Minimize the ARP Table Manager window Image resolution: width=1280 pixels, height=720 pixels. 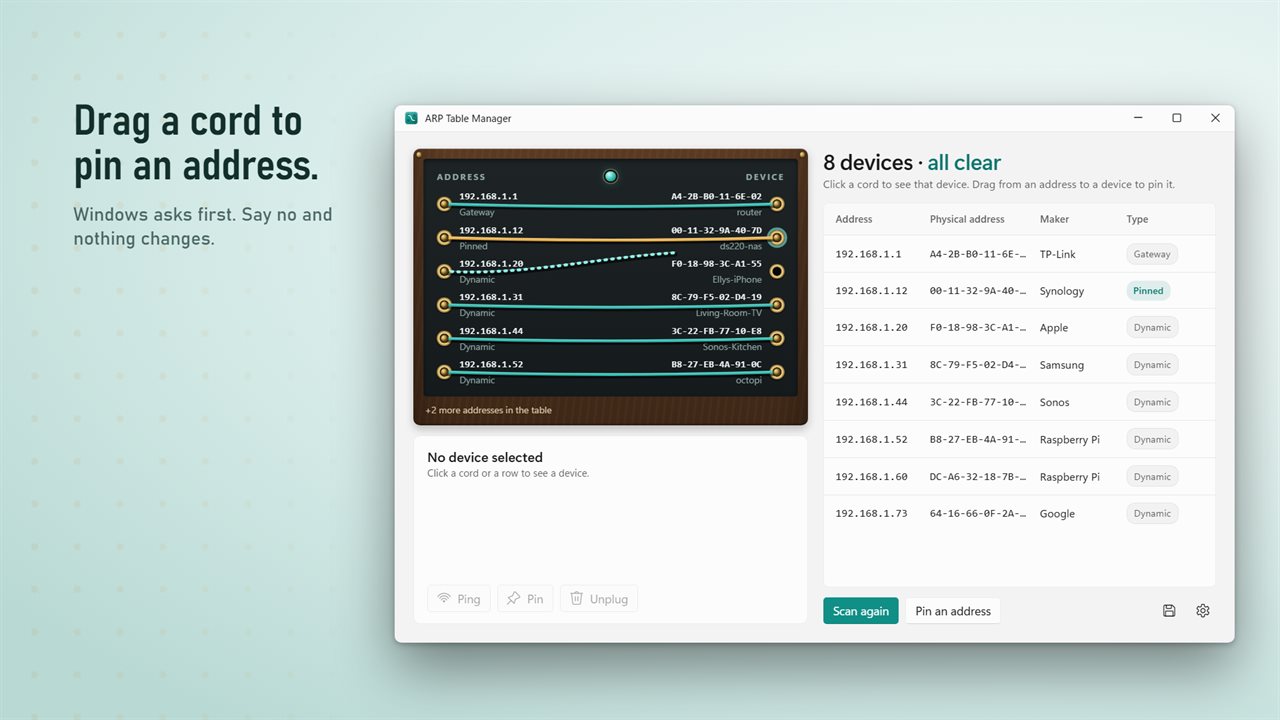(1139, 118)
